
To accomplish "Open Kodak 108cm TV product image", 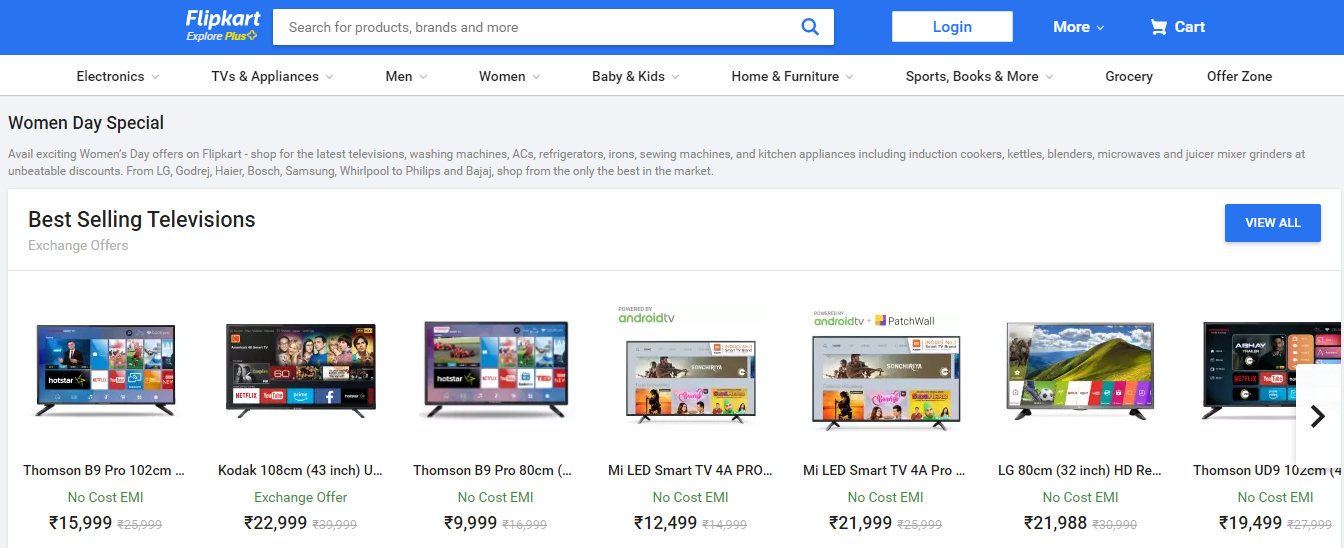I will pos(300,368).
